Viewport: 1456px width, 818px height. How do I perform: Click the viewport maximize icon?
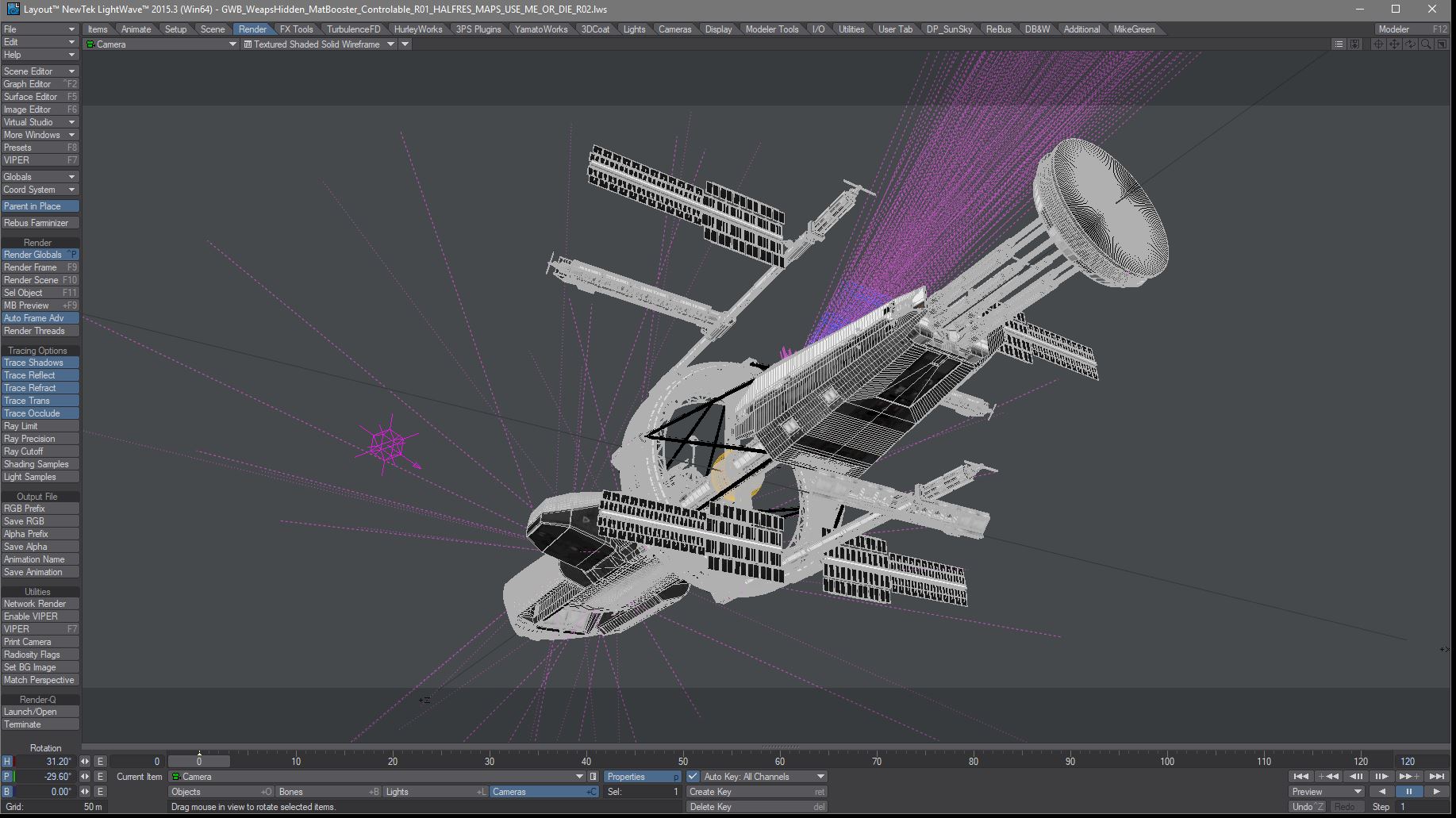click(1442, 44)
